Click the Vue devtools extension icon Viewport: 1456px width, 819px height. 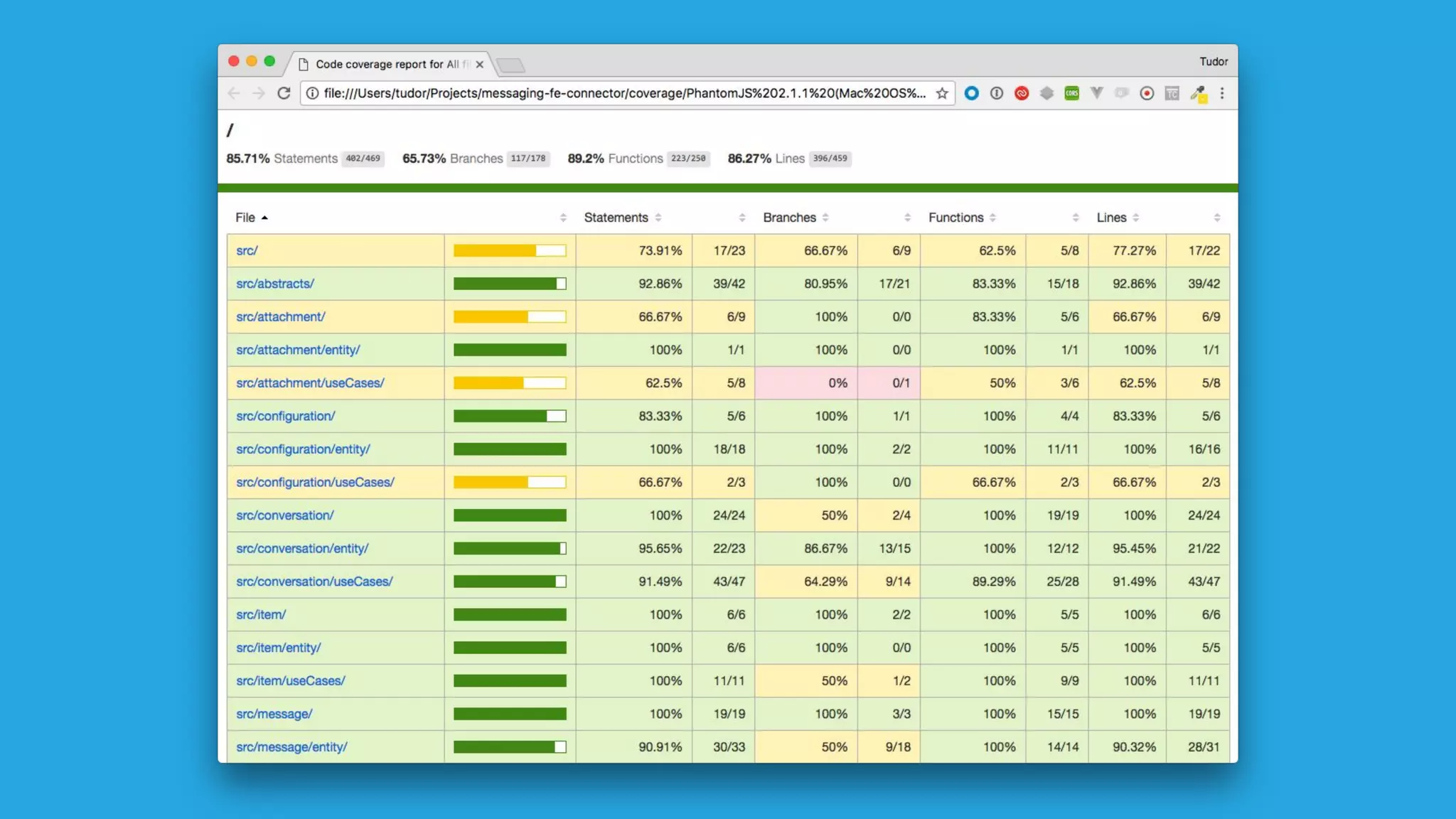[x=1097, y=93]
